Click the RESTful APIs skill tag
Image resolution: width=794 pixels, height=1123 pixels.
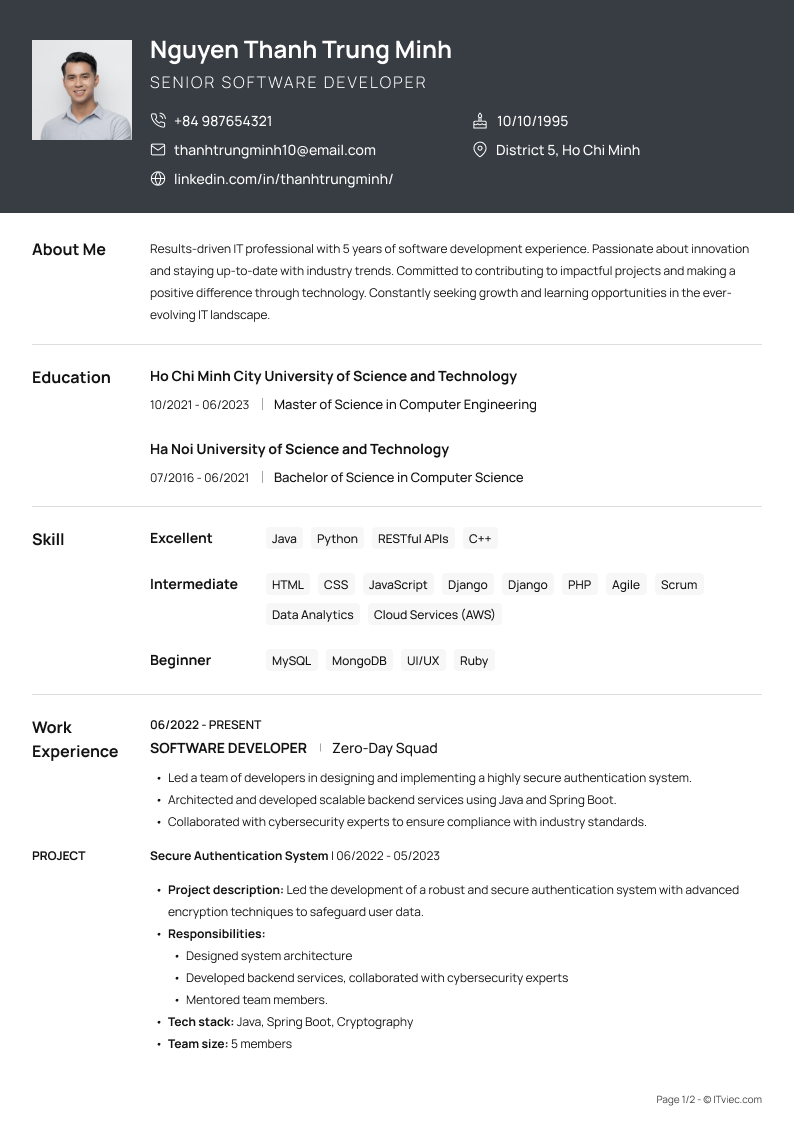[413, 539]
